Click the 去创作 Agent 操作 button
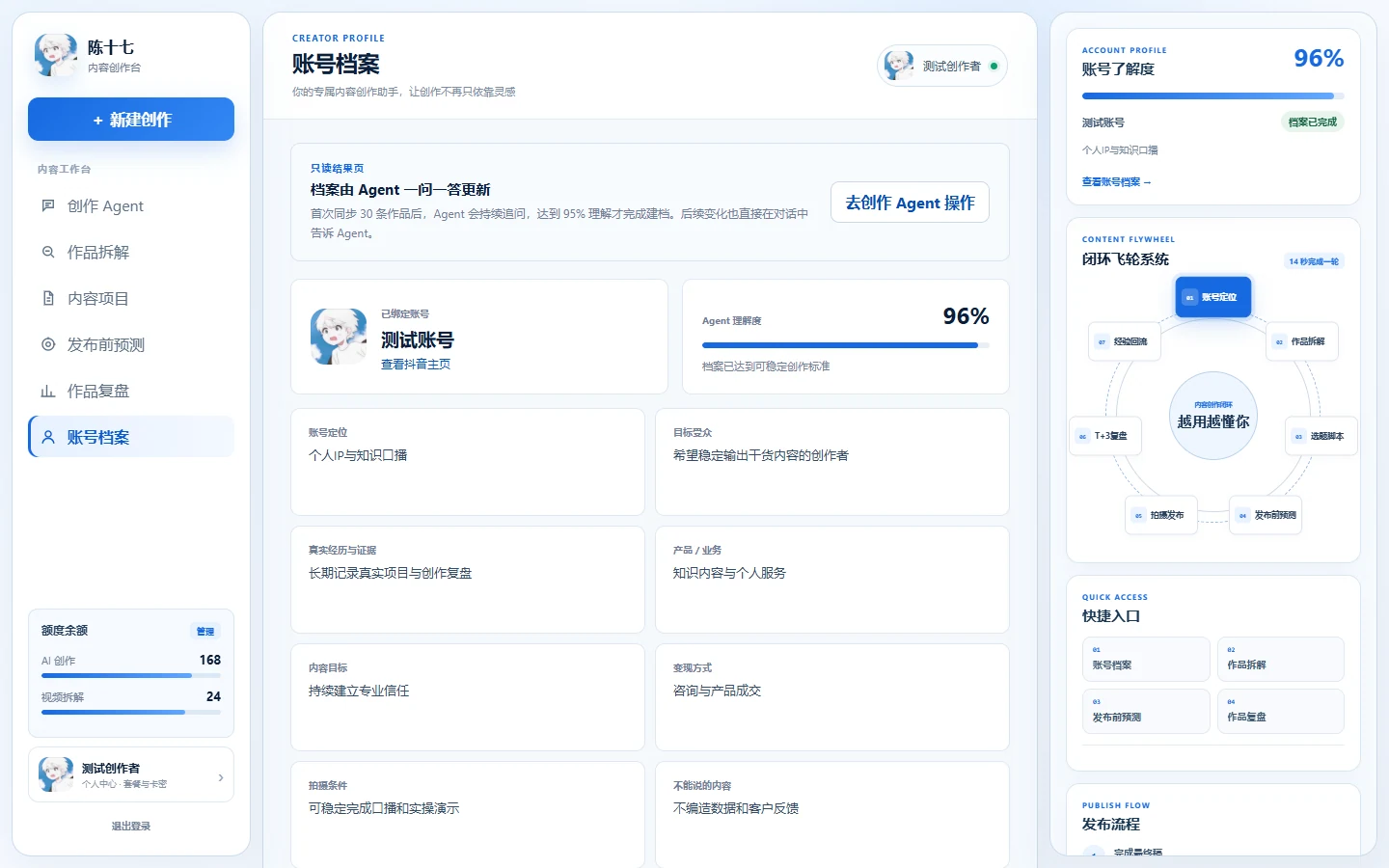The image size is (1389, 868). point(910,203)
